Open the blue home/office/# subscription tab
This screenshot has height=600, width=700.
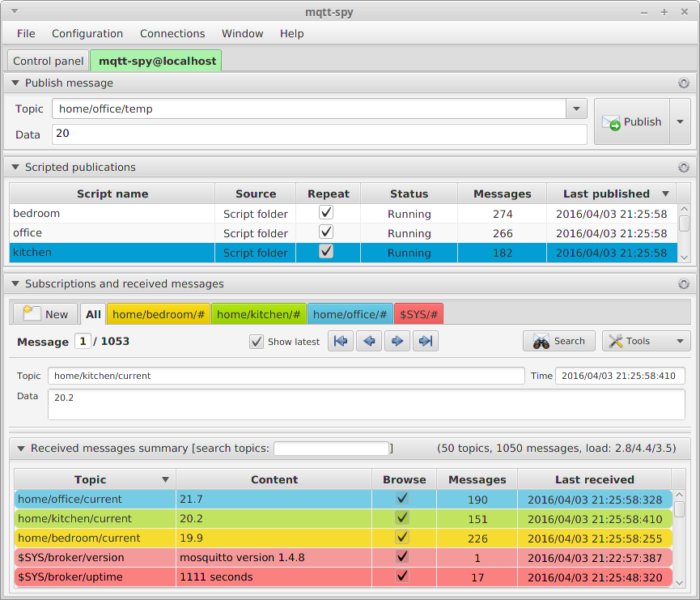tap(350, 314)
